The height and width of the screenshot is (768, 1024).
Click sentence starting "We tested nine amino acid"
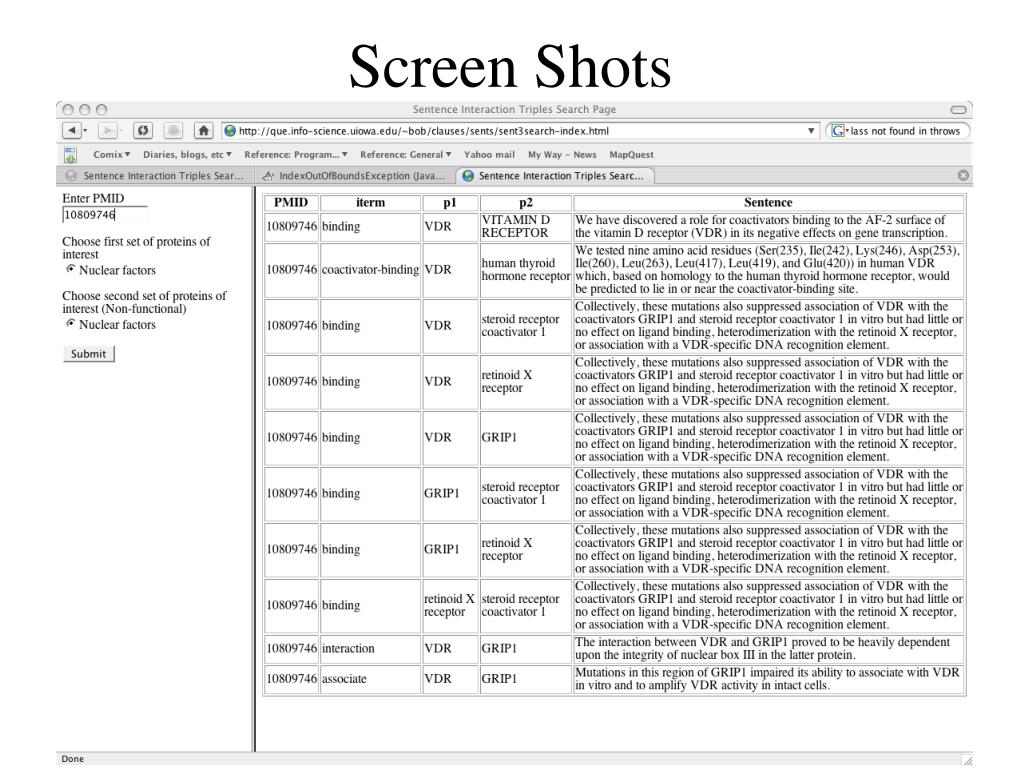(x=769, y=270)
